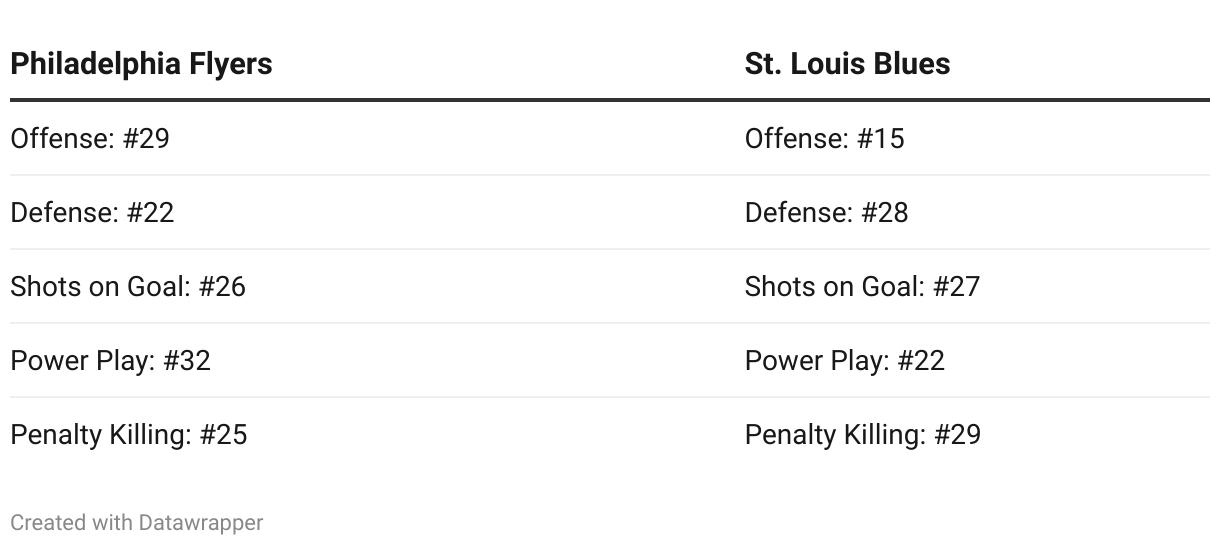This screenshot has height=546, width=1220.
Task: Select the Blues Power Play: #22 cell
Action: pyautogui.click(x=845, y=360)
